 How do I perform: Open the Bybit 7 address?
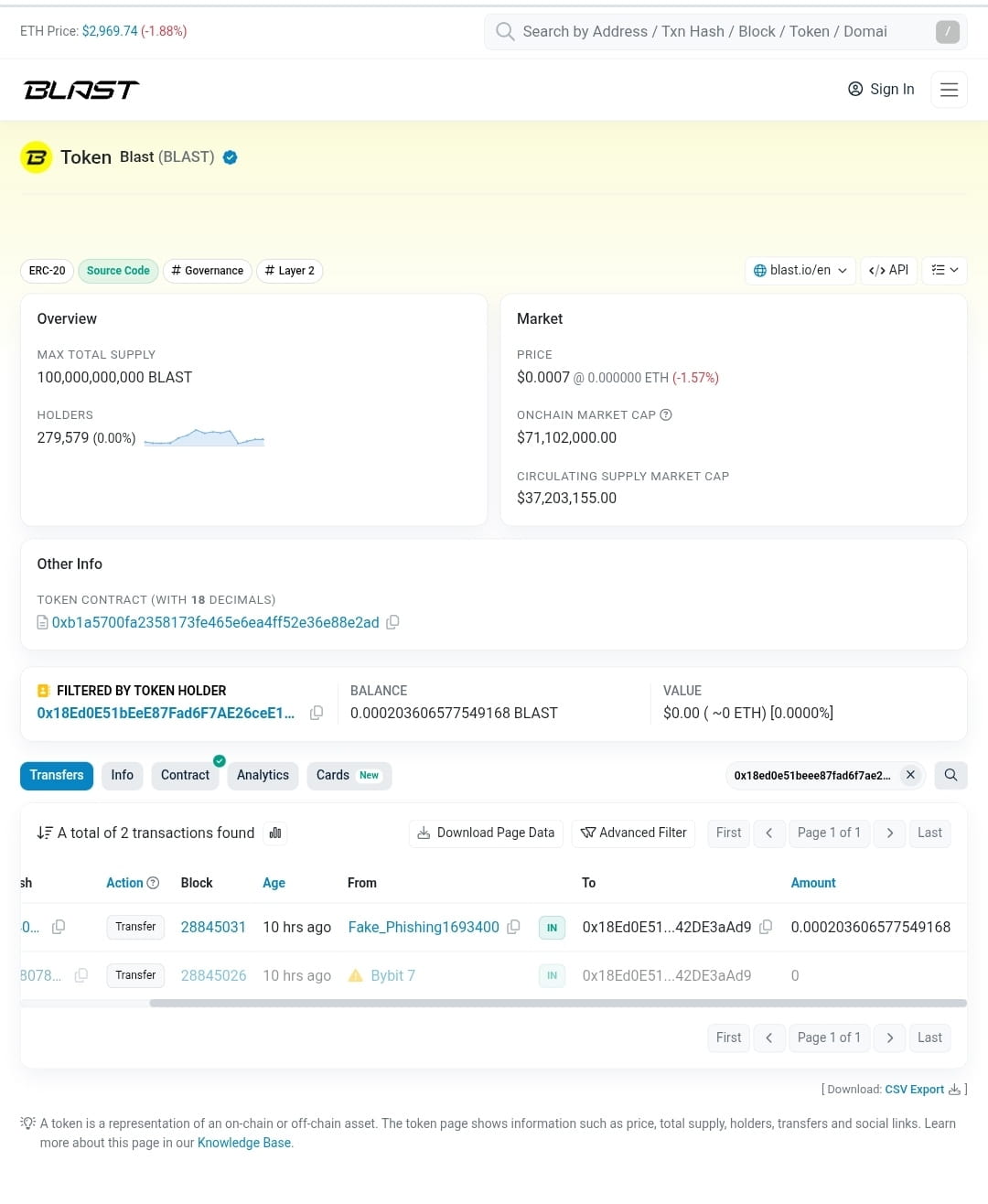[392, 975]
